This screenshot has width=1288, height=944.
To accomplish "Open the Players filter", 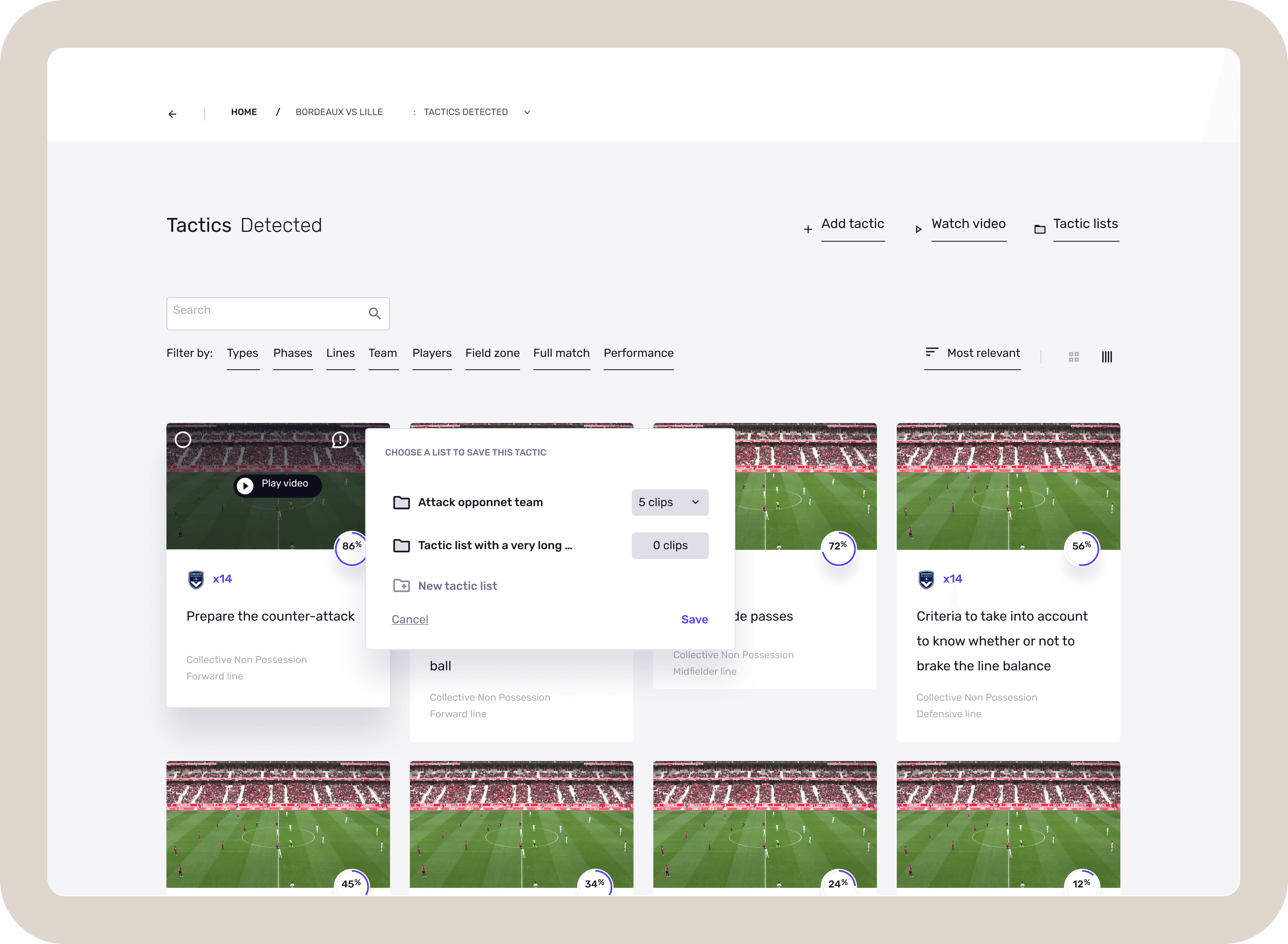I will point(432,353).
